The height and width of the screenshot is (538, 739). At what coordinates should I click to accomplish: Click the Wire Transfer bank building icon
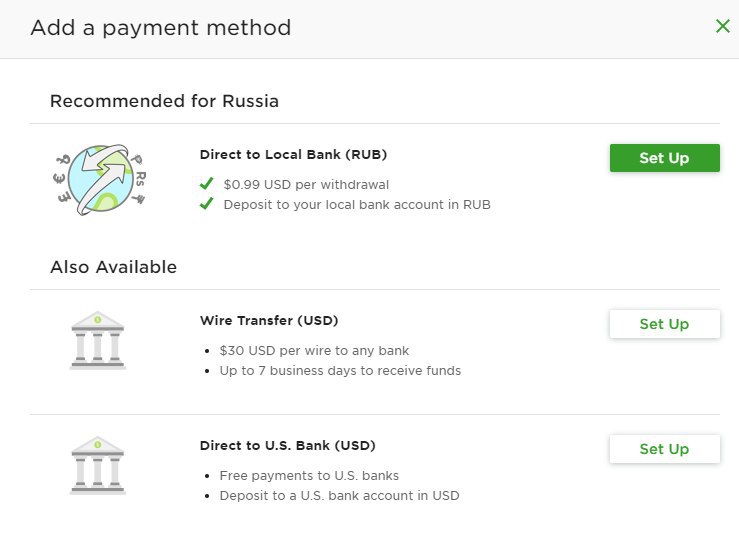coord(98,340)
